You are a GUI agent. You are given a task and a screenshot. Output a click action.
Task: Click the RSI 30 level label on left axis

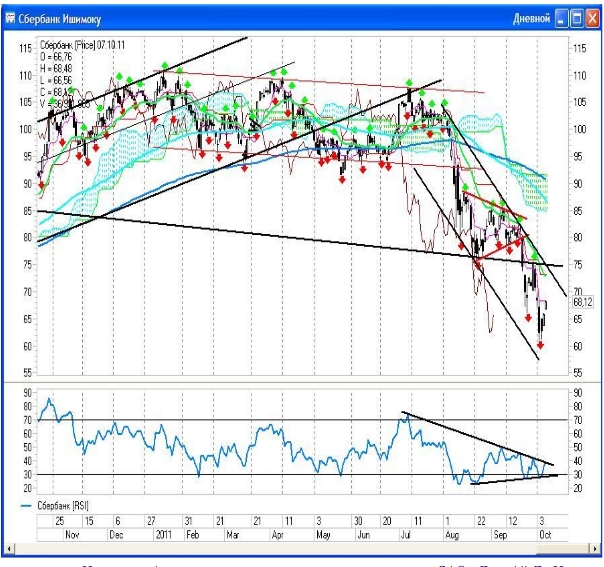(x=27, y=475)
